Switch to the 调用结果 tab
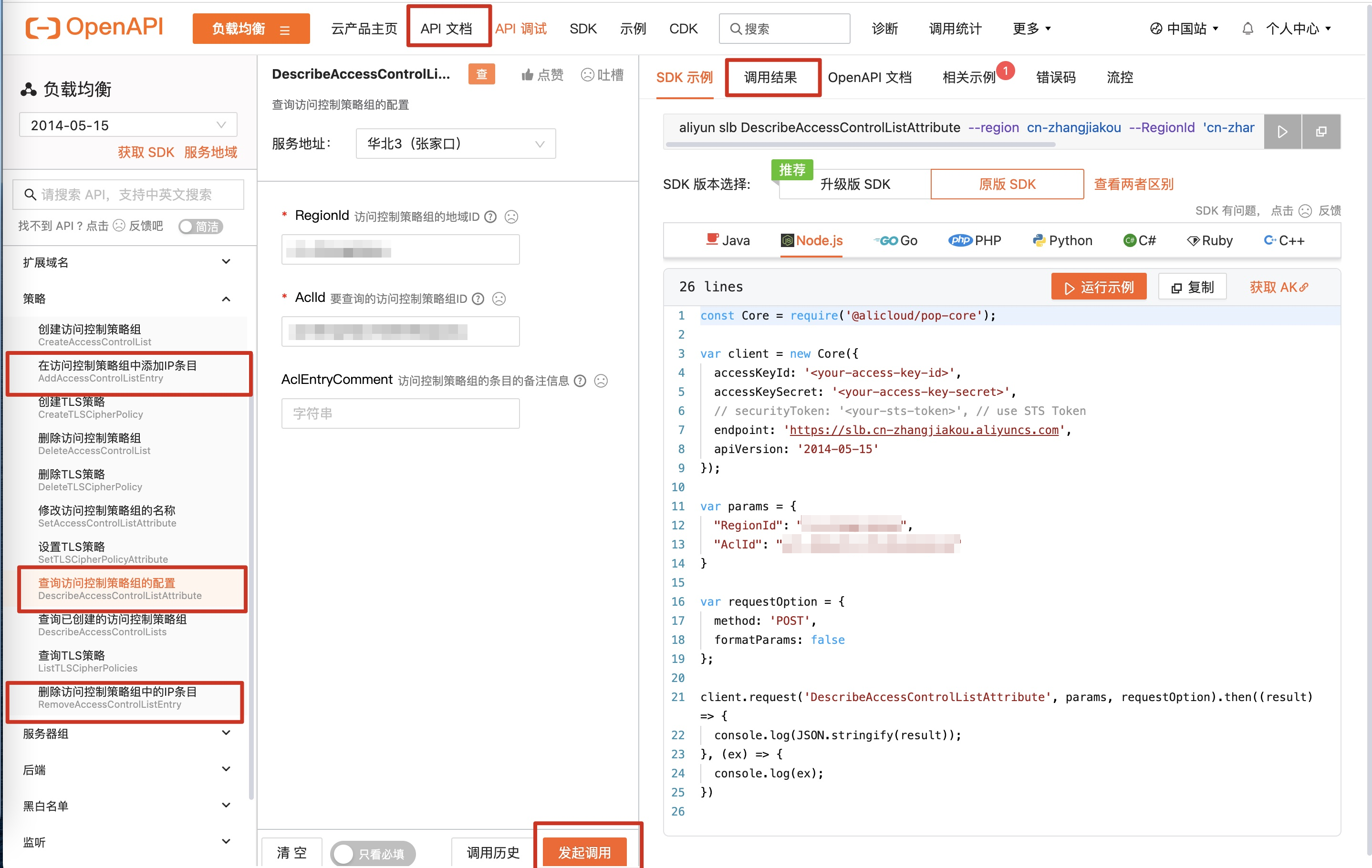This screenshot has width=1372, height=868. 771,77
